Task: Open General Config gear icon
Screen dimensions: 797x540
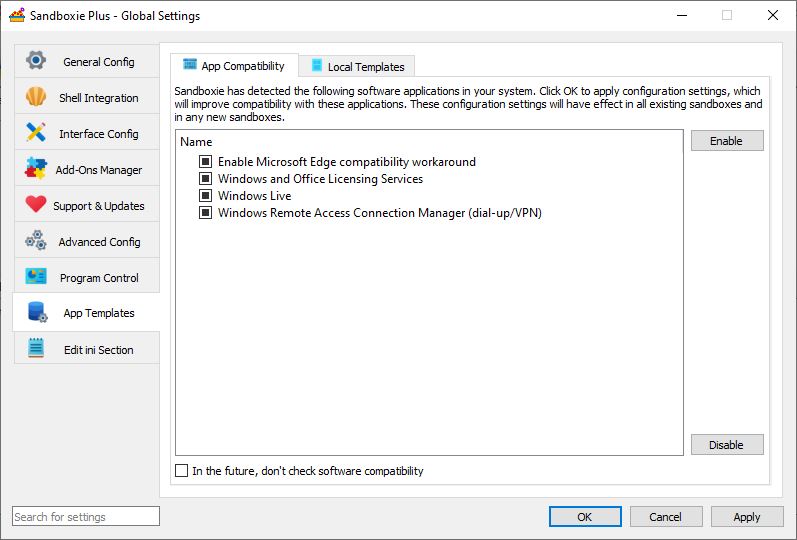Action: (36, 61)
